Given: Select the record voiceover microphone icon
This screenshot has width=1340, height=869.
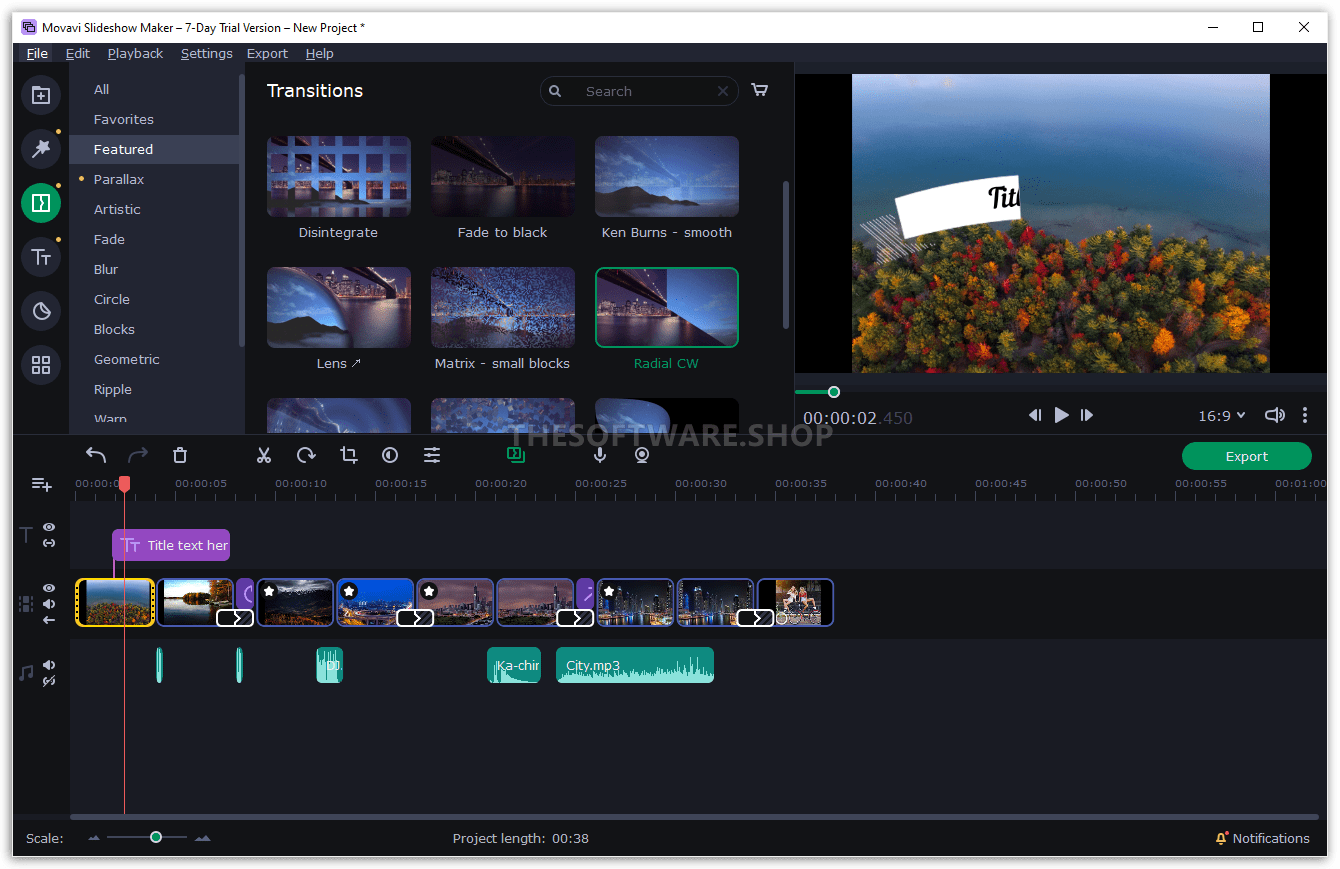Looking at the screenshot, I should click(x=600, y=454).
